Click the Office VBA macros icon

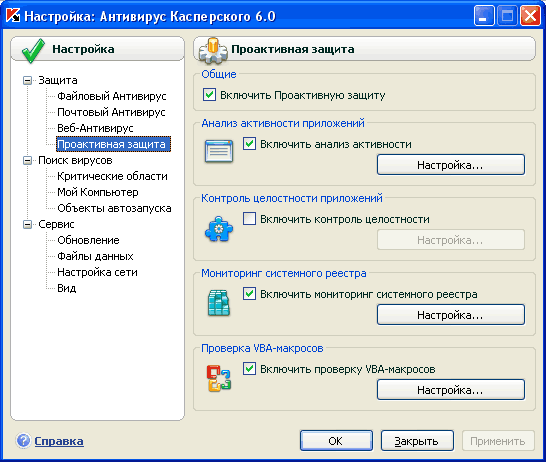point(219,378)
